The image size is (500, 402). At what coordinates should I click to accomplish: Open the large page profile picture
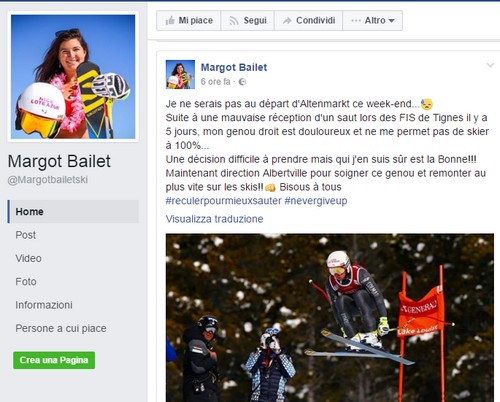73,77
